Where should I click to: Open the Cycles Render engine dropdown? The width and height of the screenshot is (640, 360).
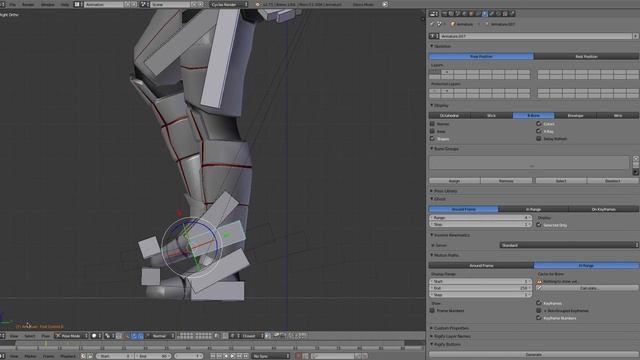(x=229, y=4)
